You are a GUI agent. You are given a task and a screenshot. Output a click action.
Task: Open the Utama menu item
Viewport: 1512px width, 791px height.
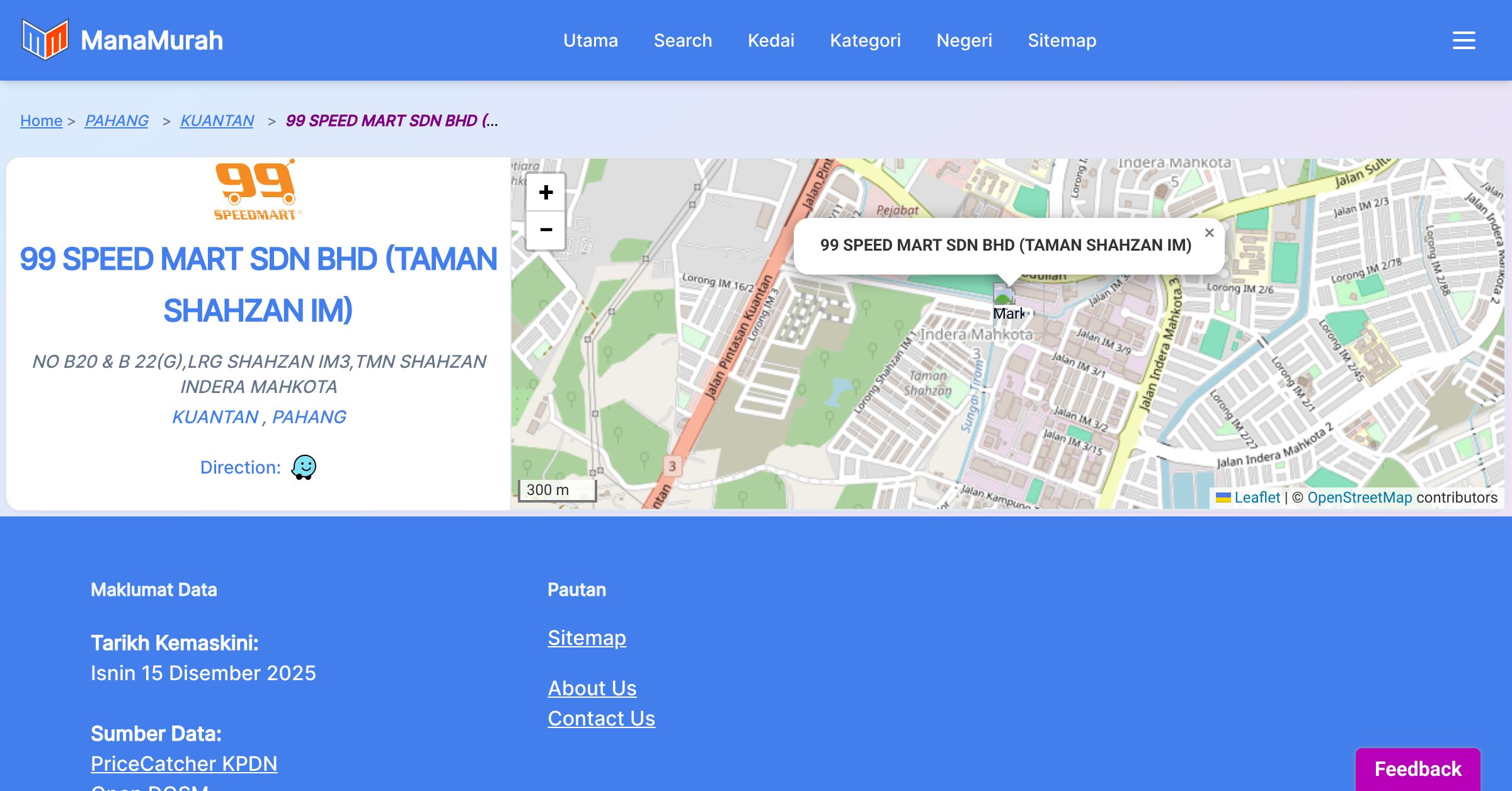(x=590, y=40)
